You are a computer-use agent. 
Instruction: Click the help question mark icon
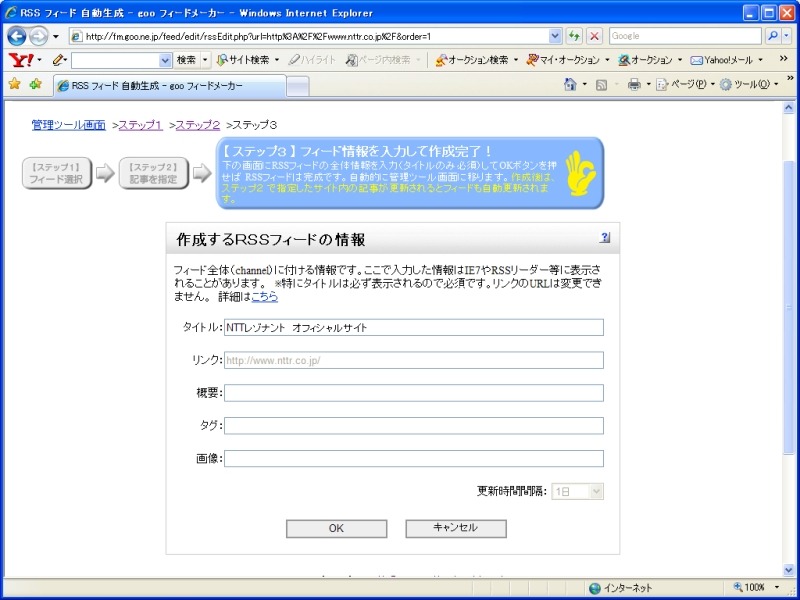[x=605, y=237]
